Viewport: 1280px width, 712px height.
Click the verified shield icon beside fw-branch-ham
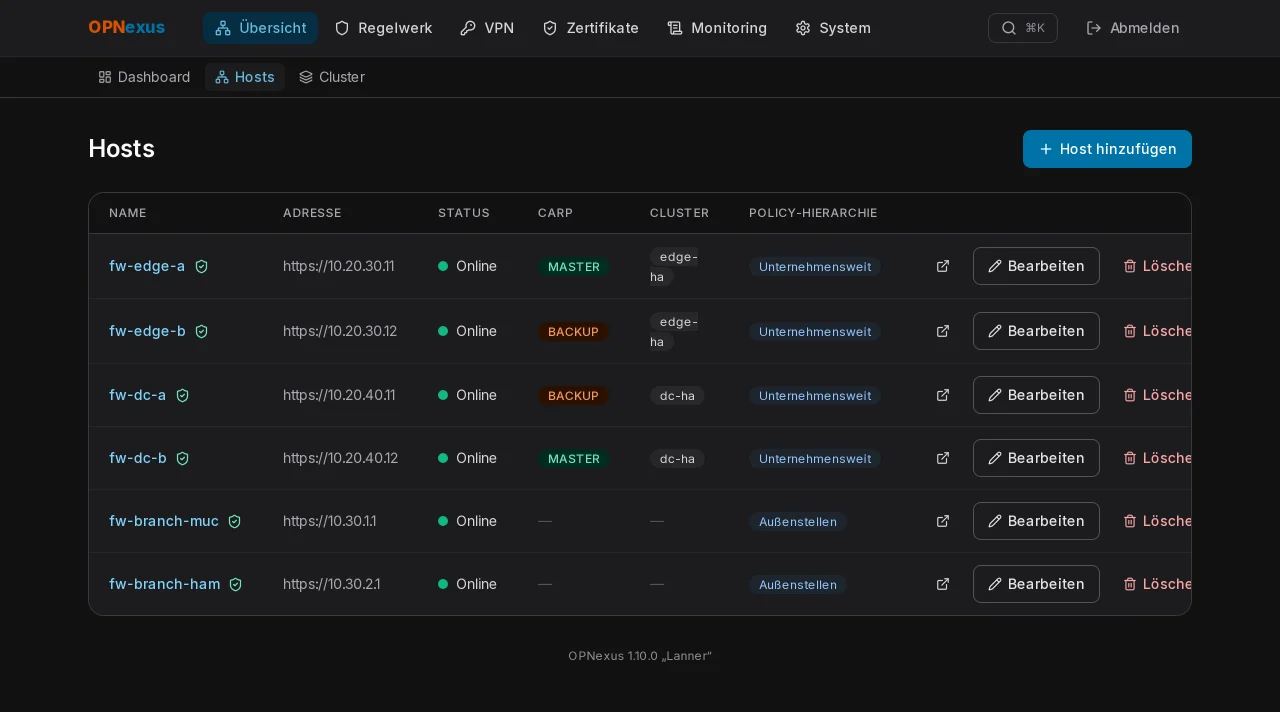(236, 584)
